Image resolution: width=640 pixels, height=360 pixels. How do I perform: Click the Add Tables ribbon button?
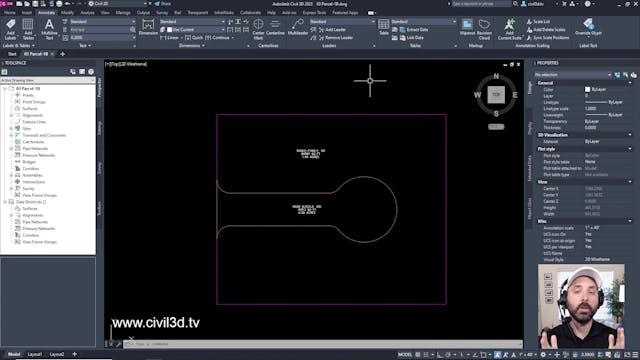28,29
